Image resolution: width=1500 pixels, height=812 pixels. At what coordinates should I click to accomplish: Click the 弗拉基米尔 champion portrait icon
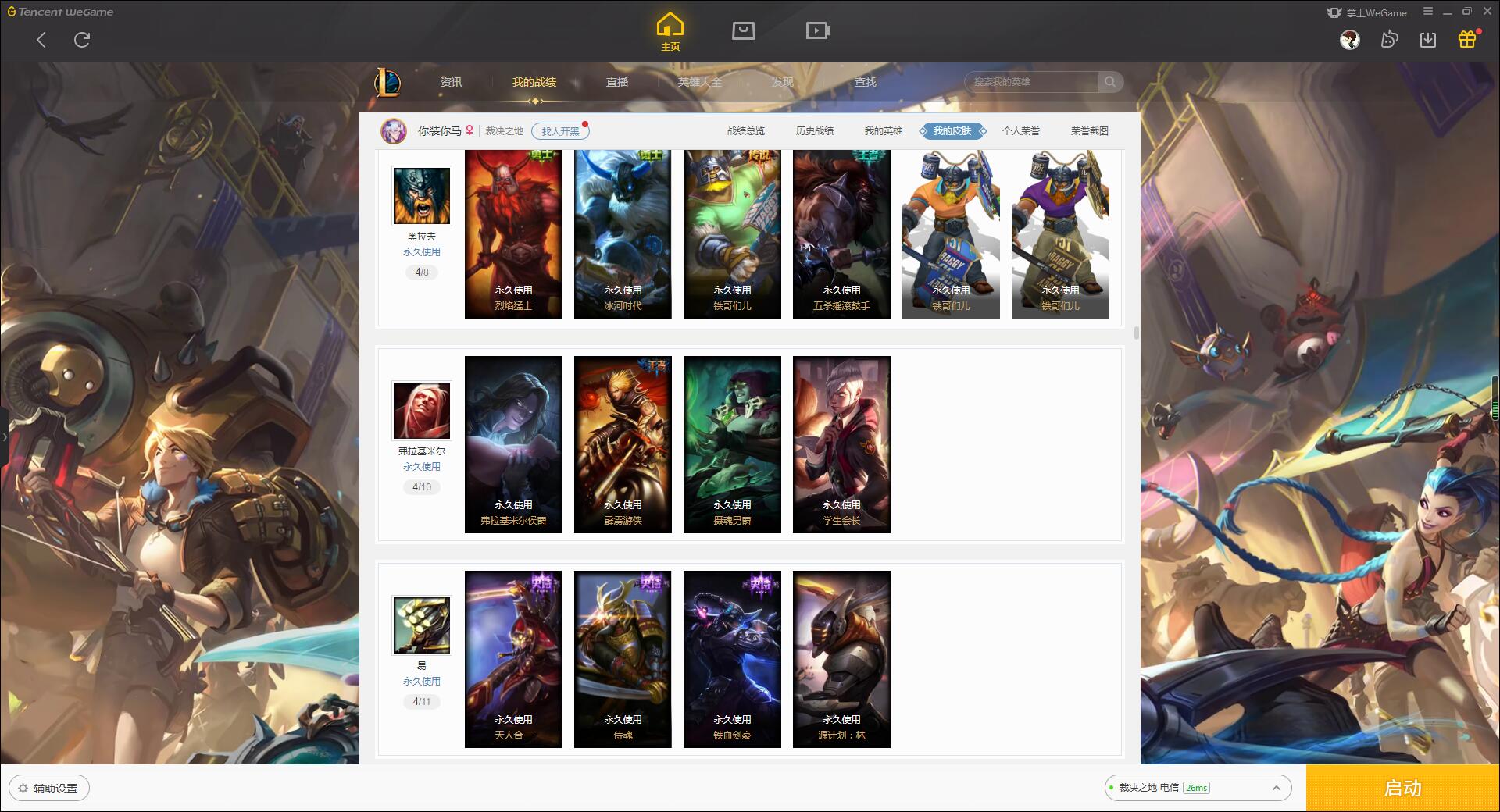(422, 411)
